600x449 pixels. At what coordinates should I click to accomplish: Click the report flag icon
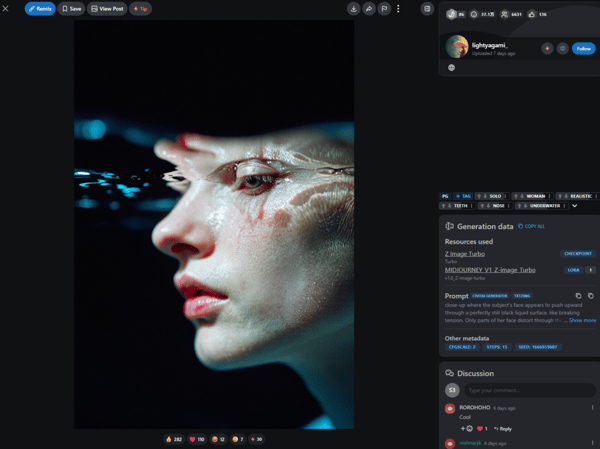(384, 9)
